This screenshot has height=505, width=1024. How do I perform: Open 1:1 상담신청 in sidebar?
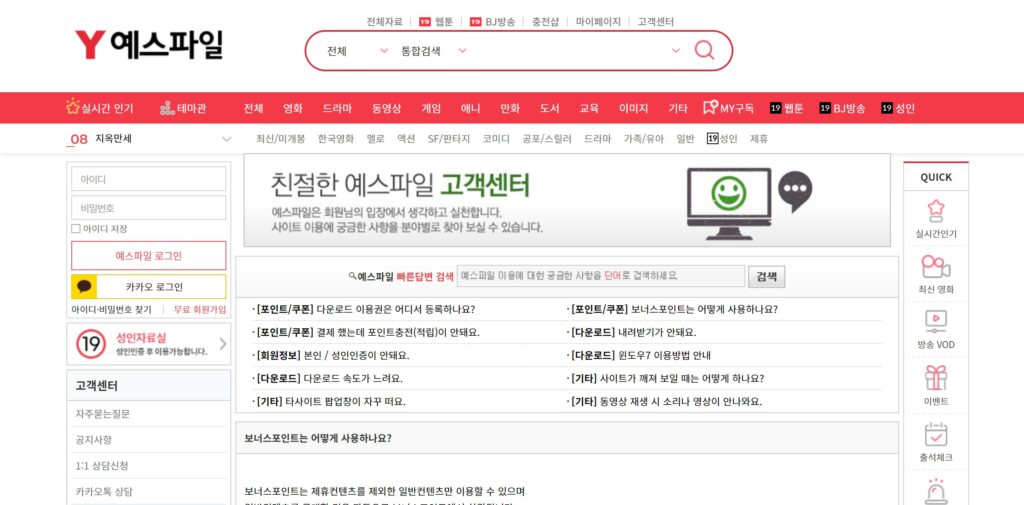102,466
